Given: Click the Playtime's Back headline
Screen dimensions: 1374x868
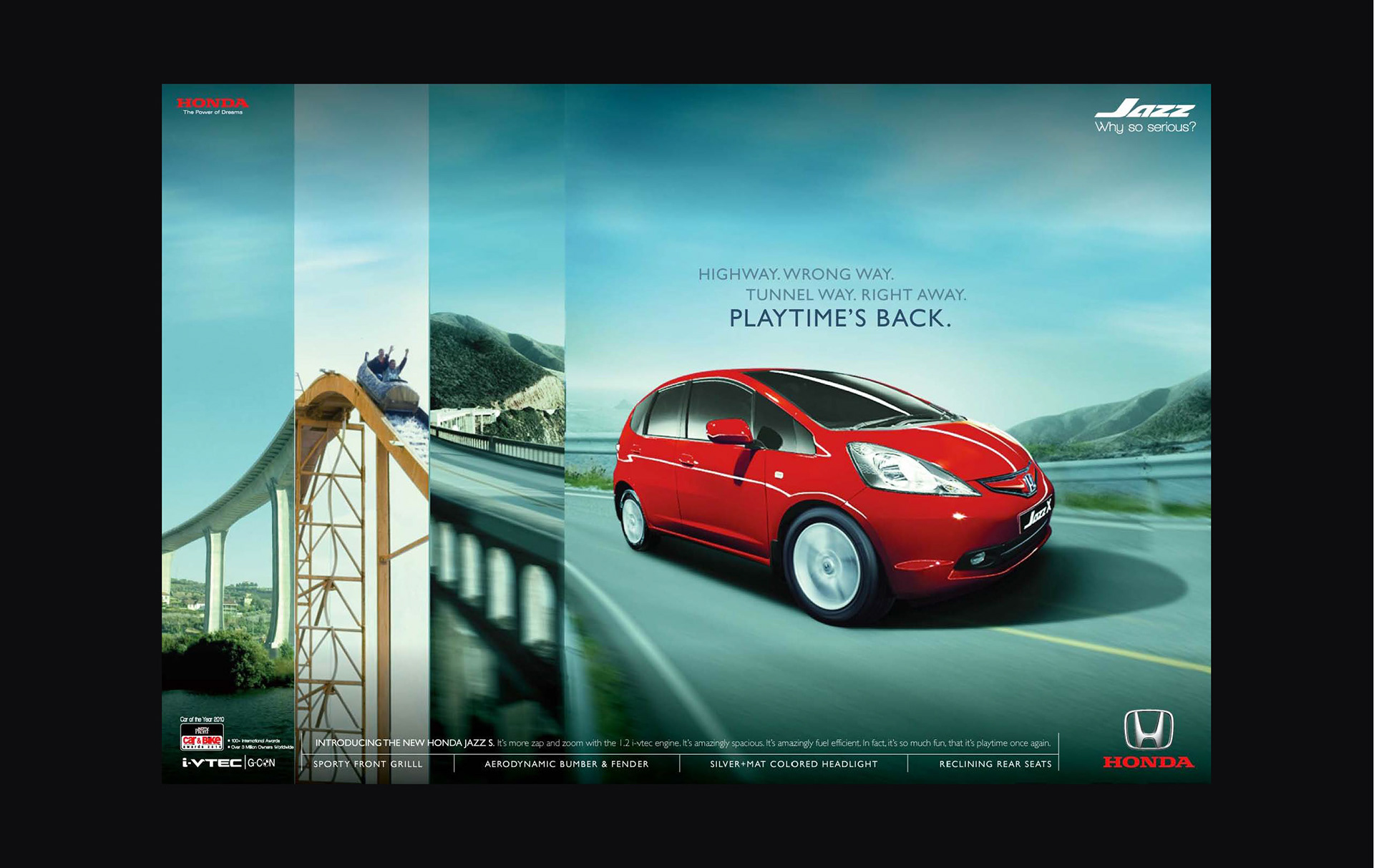Looking at the screenshot, I should coord(839,318).
